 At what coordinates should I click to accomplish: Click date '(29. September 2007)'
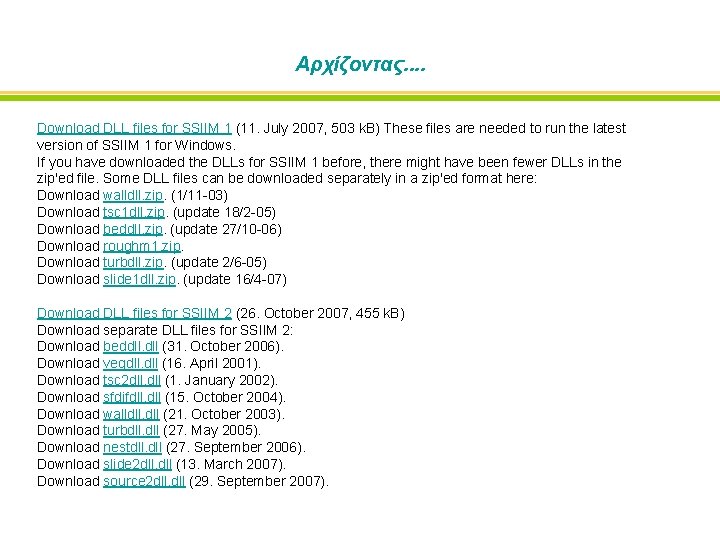pyautogui.click(x=257, y=481)
